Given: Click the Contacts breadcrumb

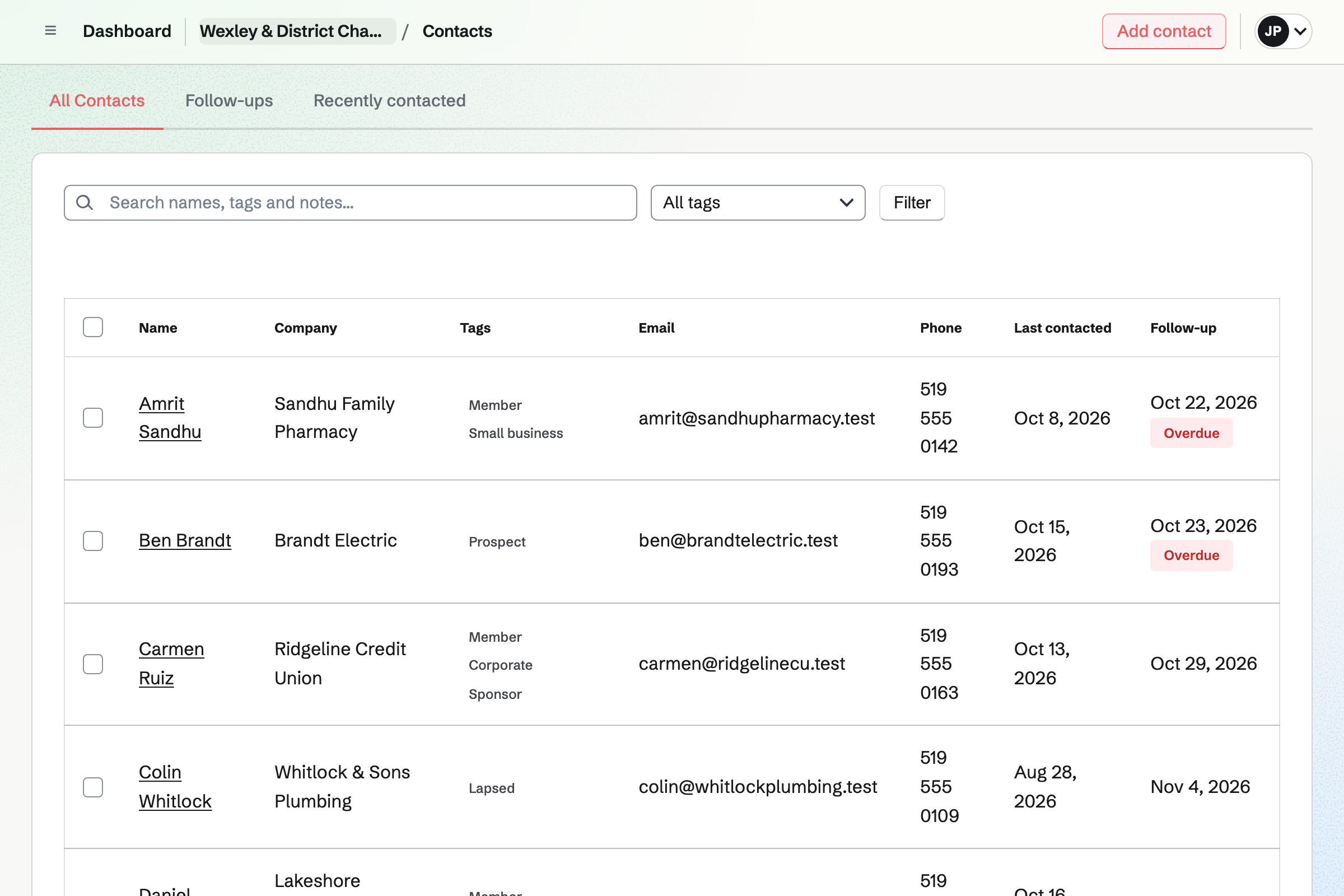Looking at the screenshot, I should click(457, 31).
